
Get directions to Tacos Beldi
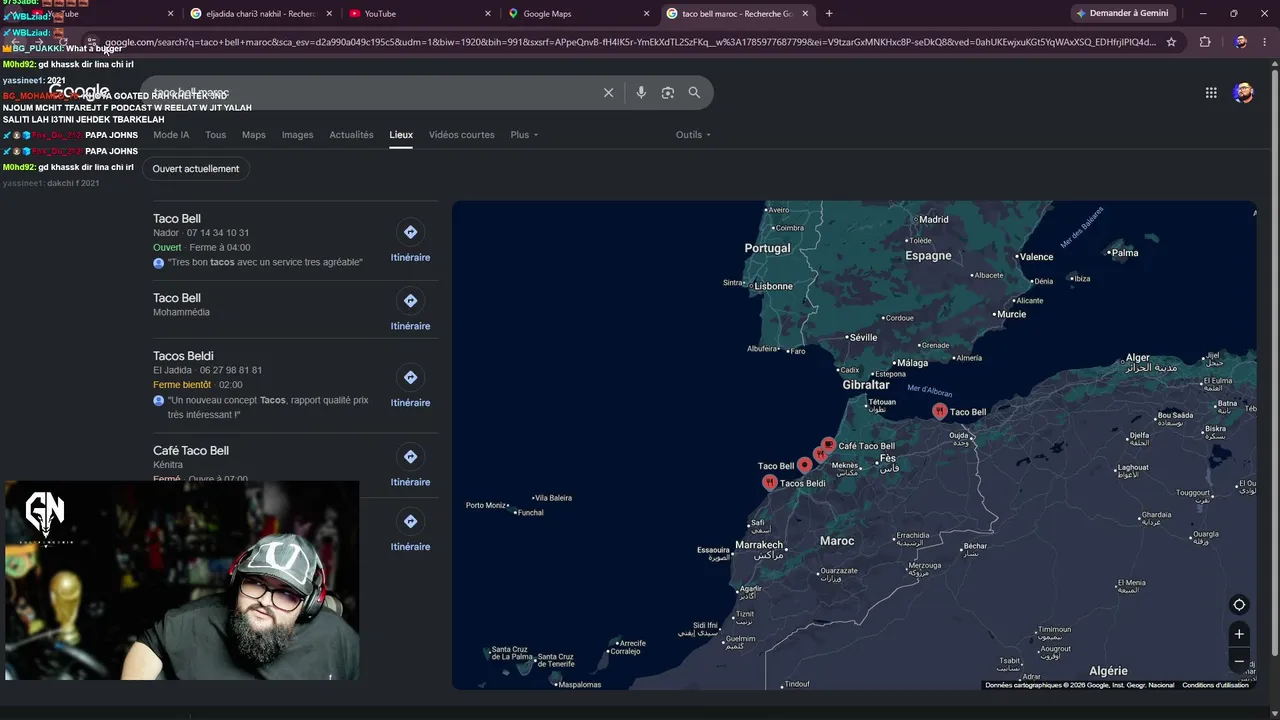(x=410, y=387)
